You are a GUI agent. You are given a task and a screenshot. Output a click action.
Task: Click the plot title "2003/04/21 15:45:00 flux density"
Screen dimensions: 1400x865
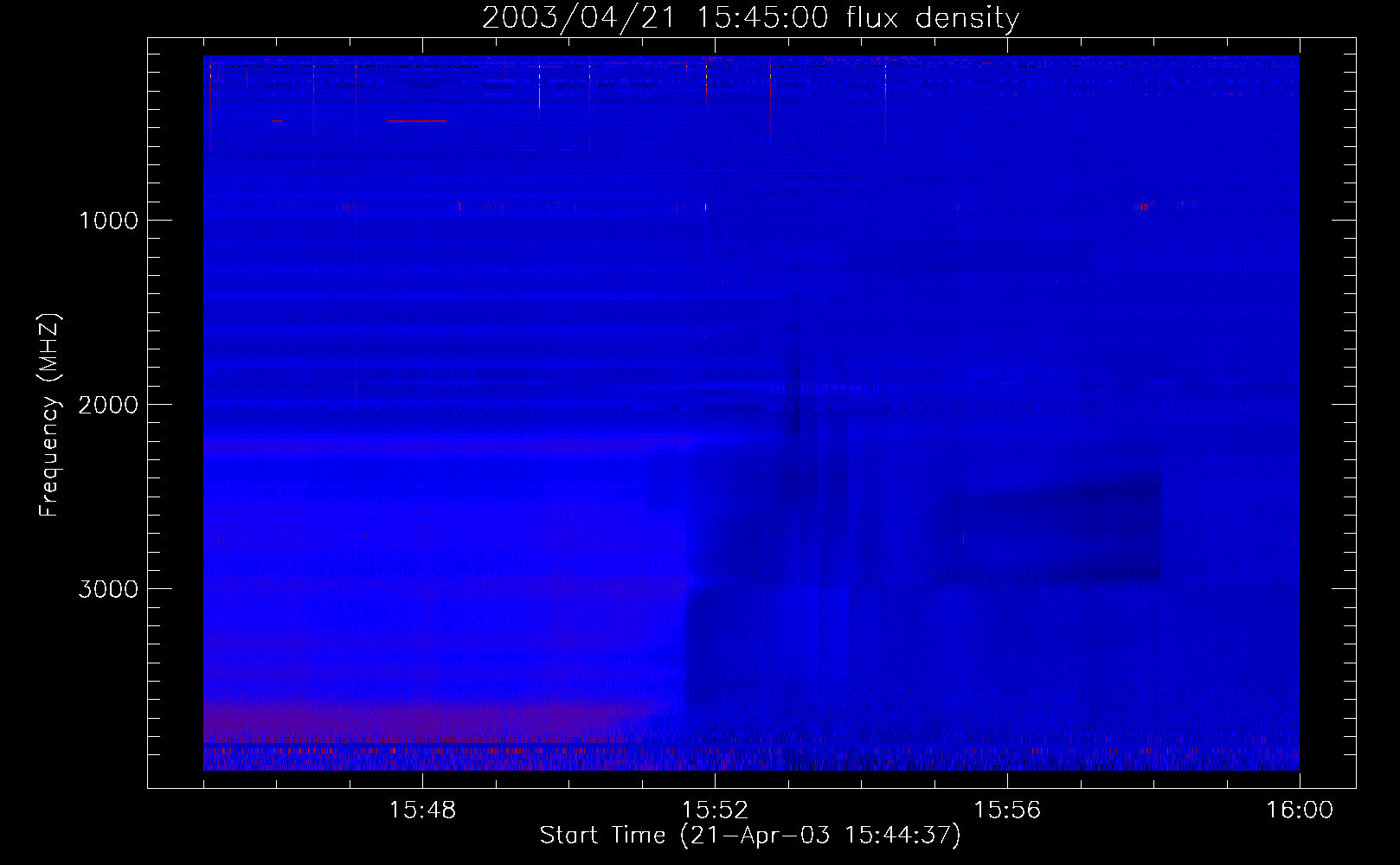(750, 18)
